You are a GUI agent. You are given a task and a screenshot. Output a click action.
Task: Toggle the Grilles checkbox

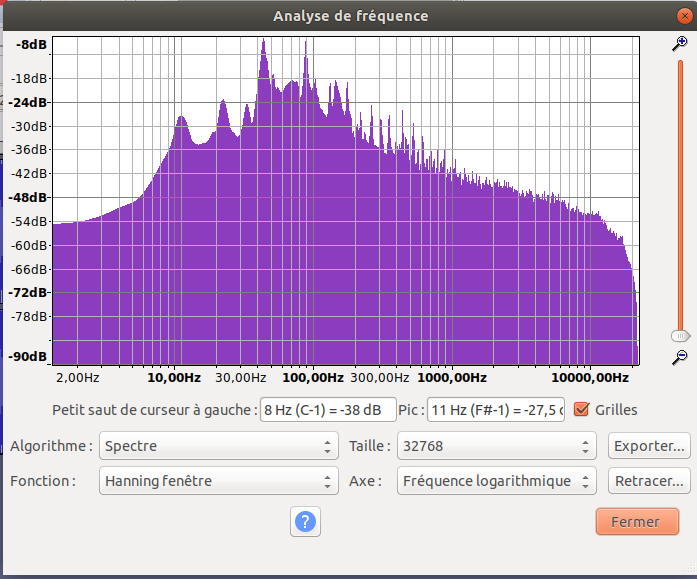(581, 409)
